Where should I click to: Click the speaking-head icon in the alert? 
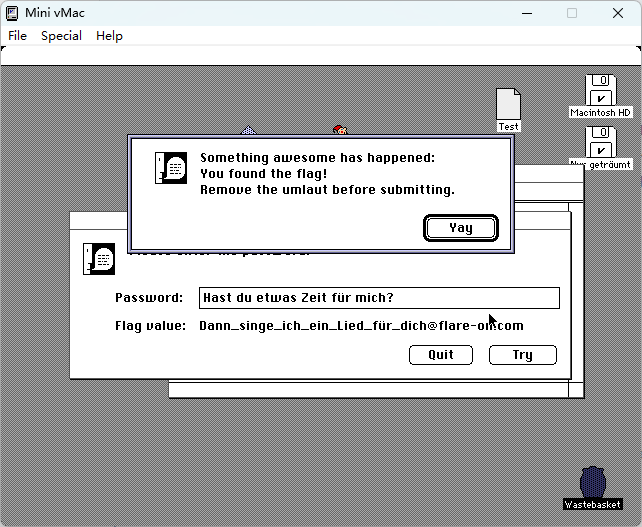click(171, 168)
